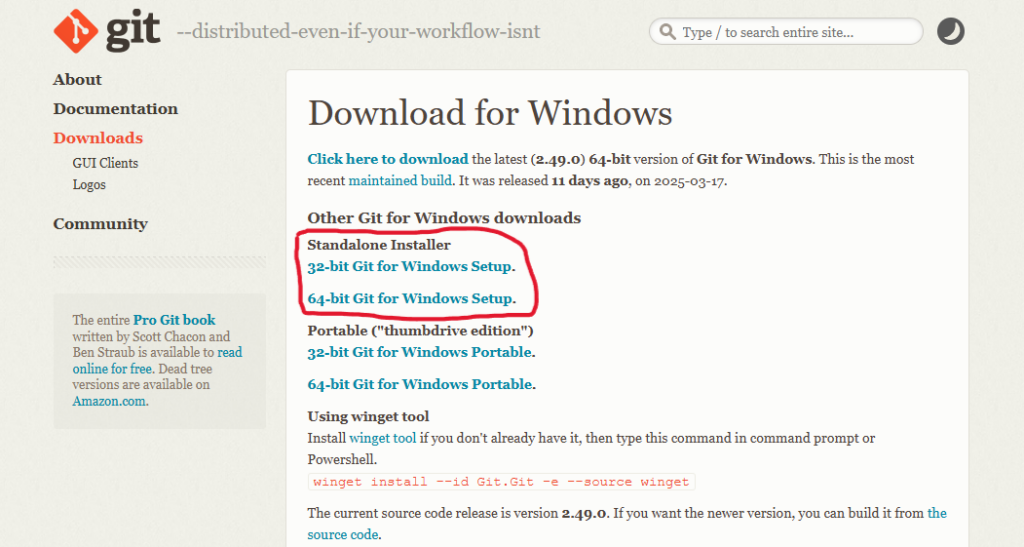The height and width of the screenshot is (547, 1024).
Task: Open the About page
Action: click(77, 80)
